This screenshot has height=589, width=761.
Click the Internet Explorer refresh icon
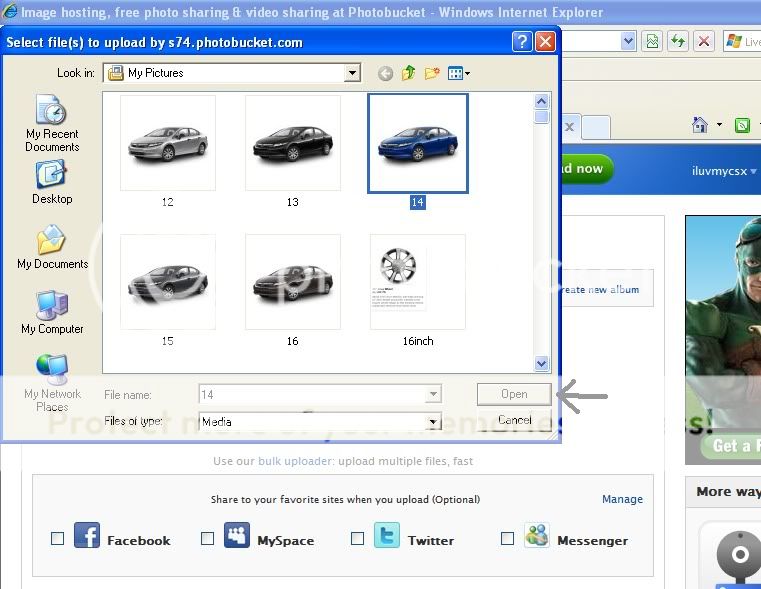(679, 41)
